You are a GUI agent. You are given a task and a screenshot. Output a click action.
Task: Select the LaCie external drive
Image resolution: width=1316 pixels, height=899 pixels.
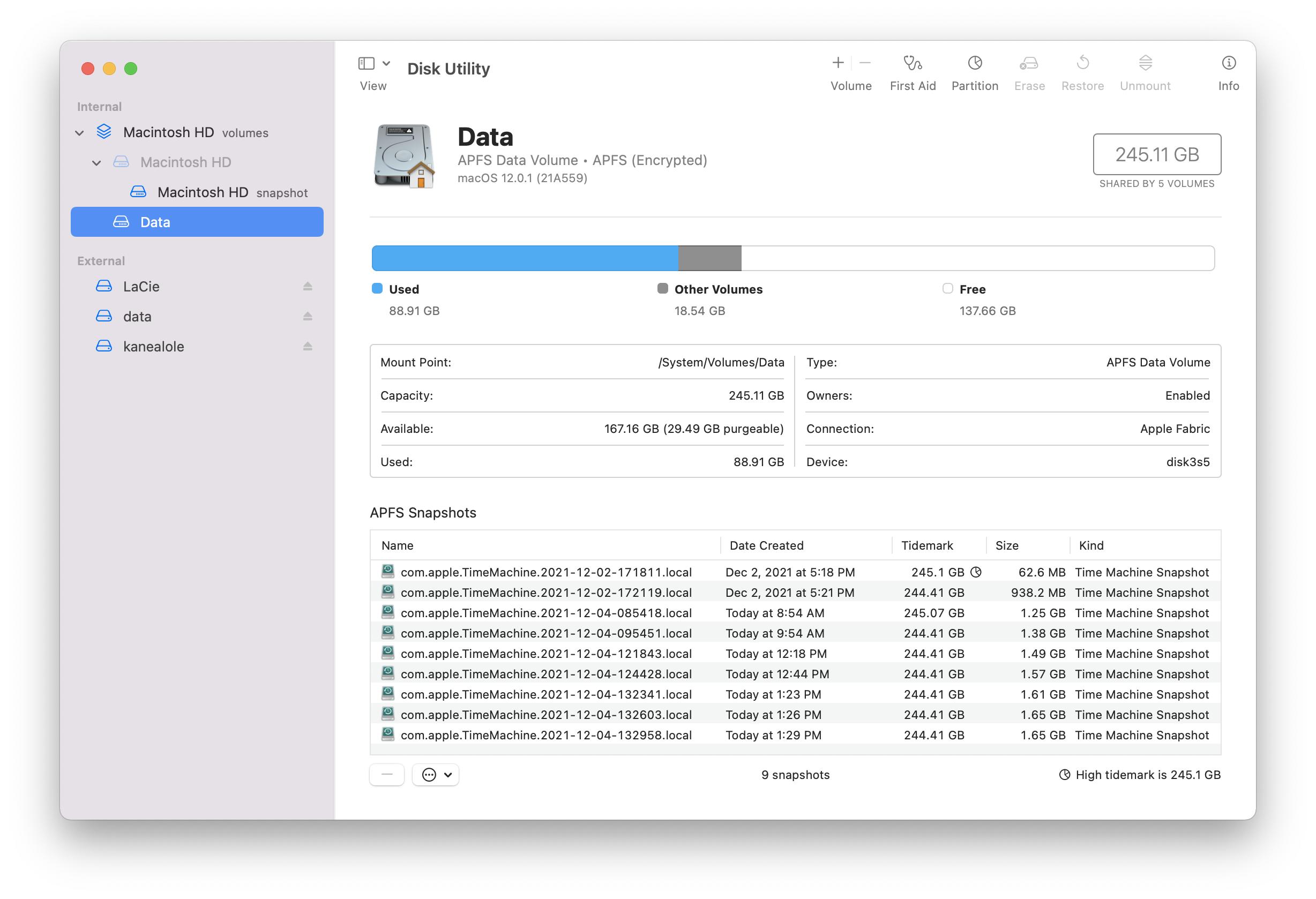[197, 287]
